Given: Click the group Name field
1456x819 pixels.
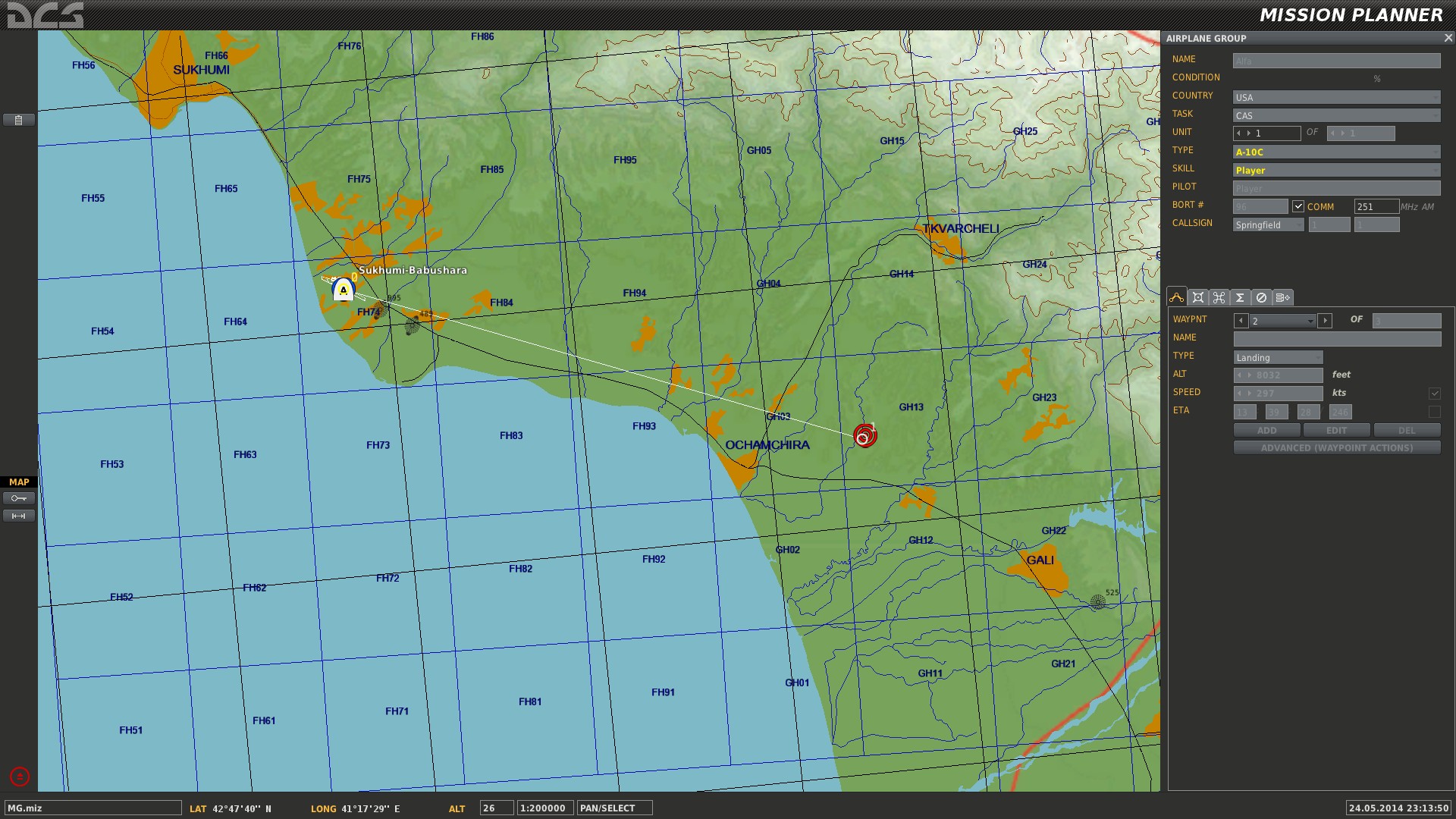Looking at the screenshot, I should [1337, 61].
